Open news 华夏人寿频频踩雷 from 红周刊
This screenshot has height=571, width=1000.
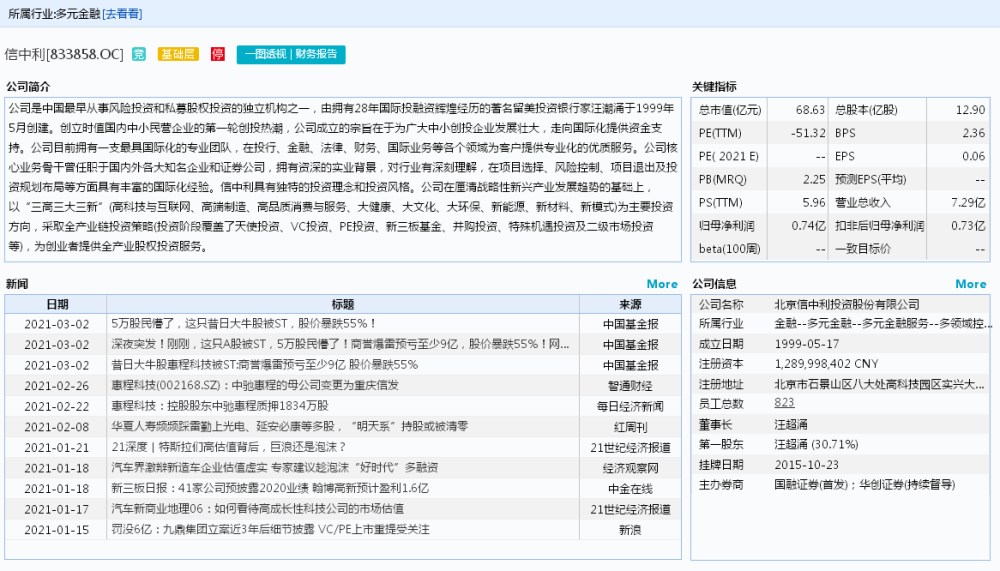(289, 427)
